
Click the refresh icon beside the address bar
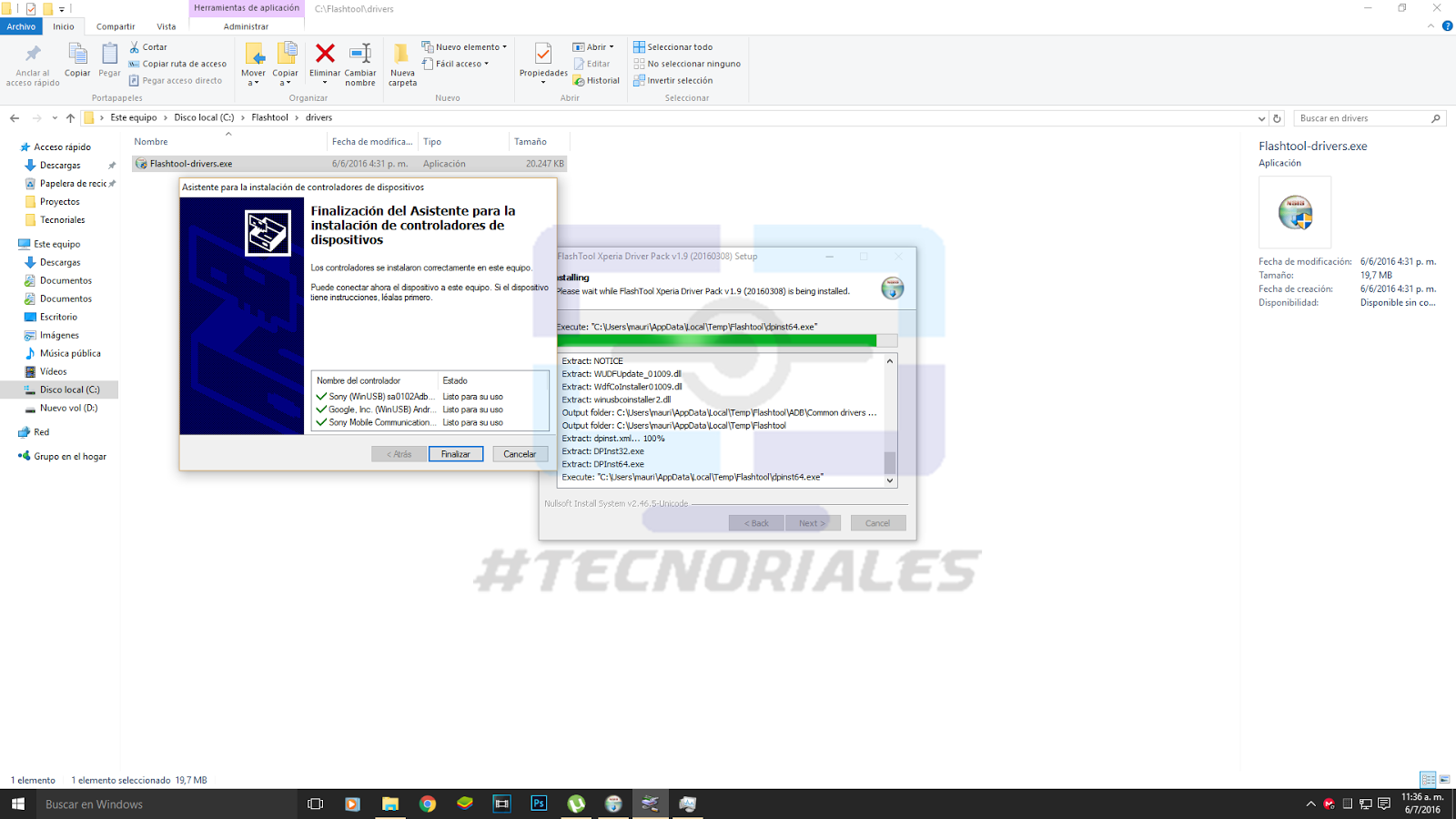pos(1277,118)
